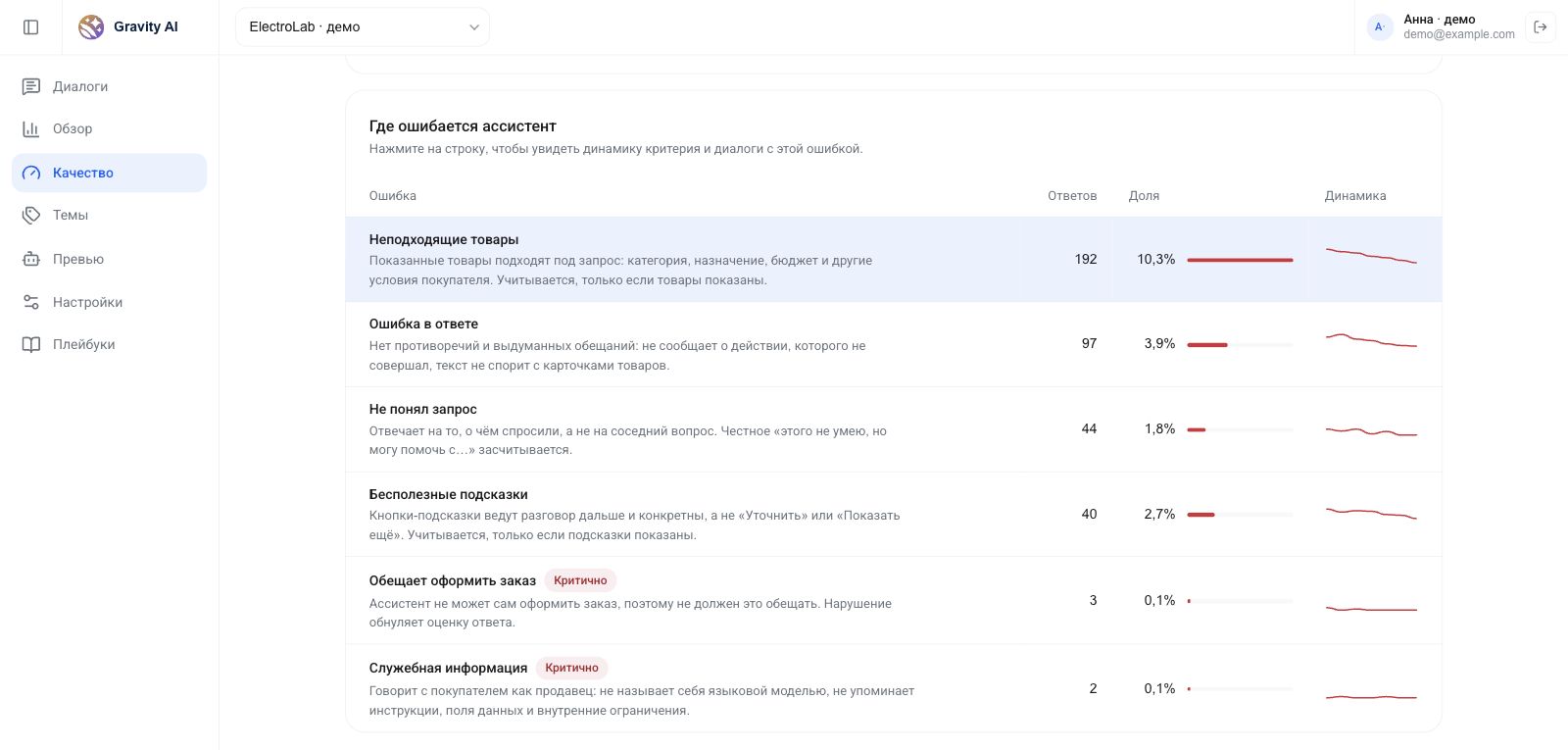Click the Критично badge beside Обещает оформить заказ
1568x750 pixels.
(x=580, y=580)
